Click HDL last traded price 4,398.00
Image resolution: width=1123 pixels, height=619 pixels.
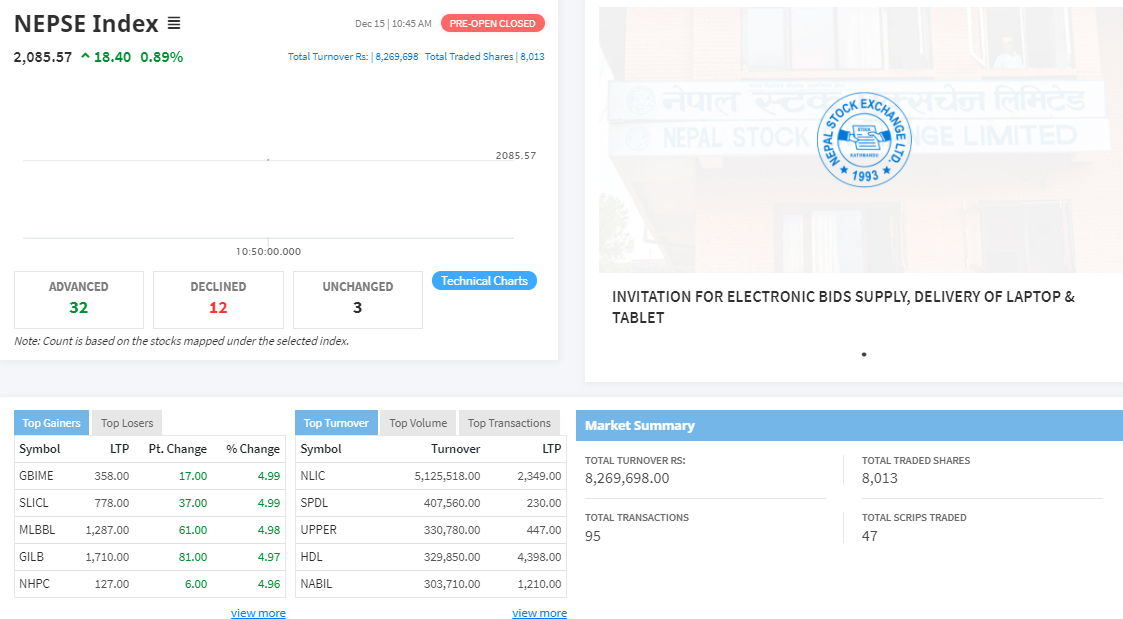pos(539,557)
